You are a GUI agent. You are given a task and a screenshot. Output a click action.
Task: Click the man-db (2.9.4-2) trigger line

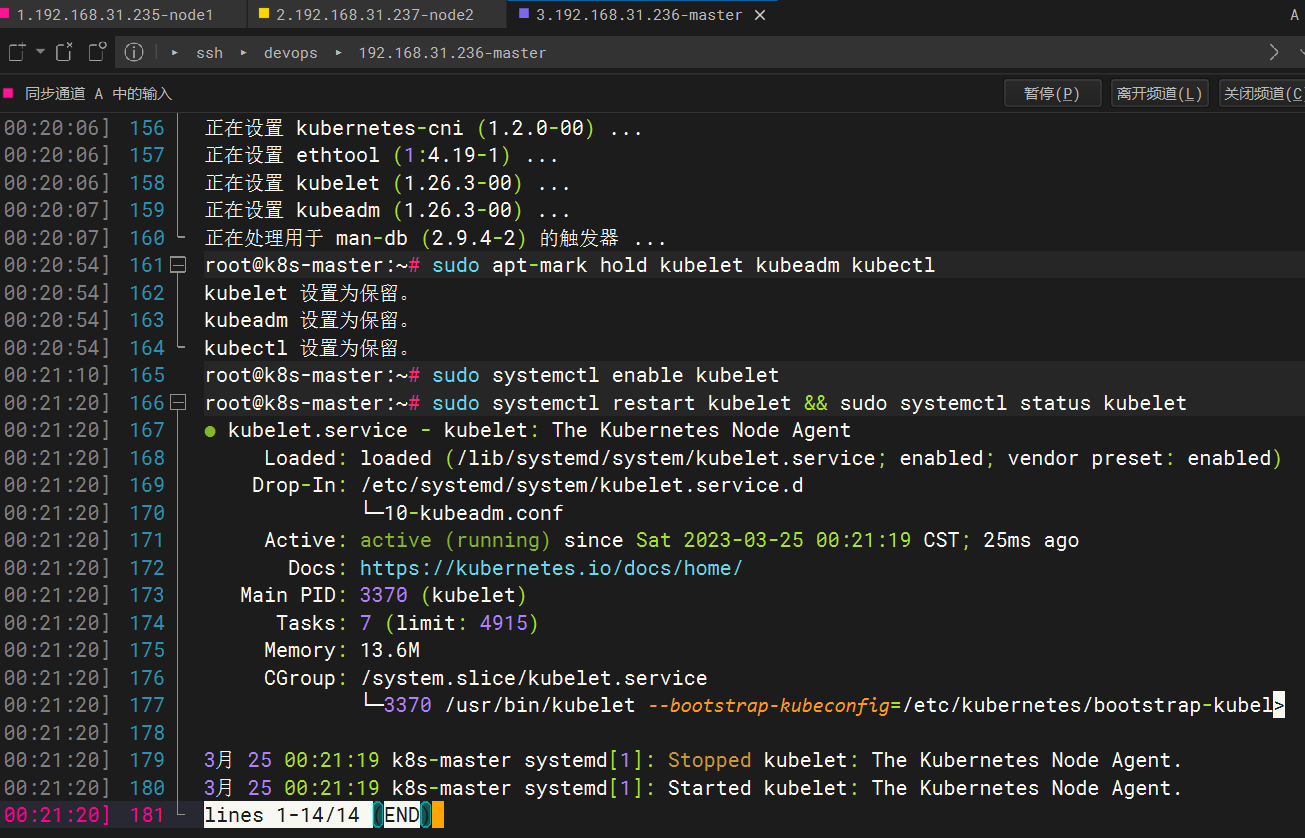435,238
